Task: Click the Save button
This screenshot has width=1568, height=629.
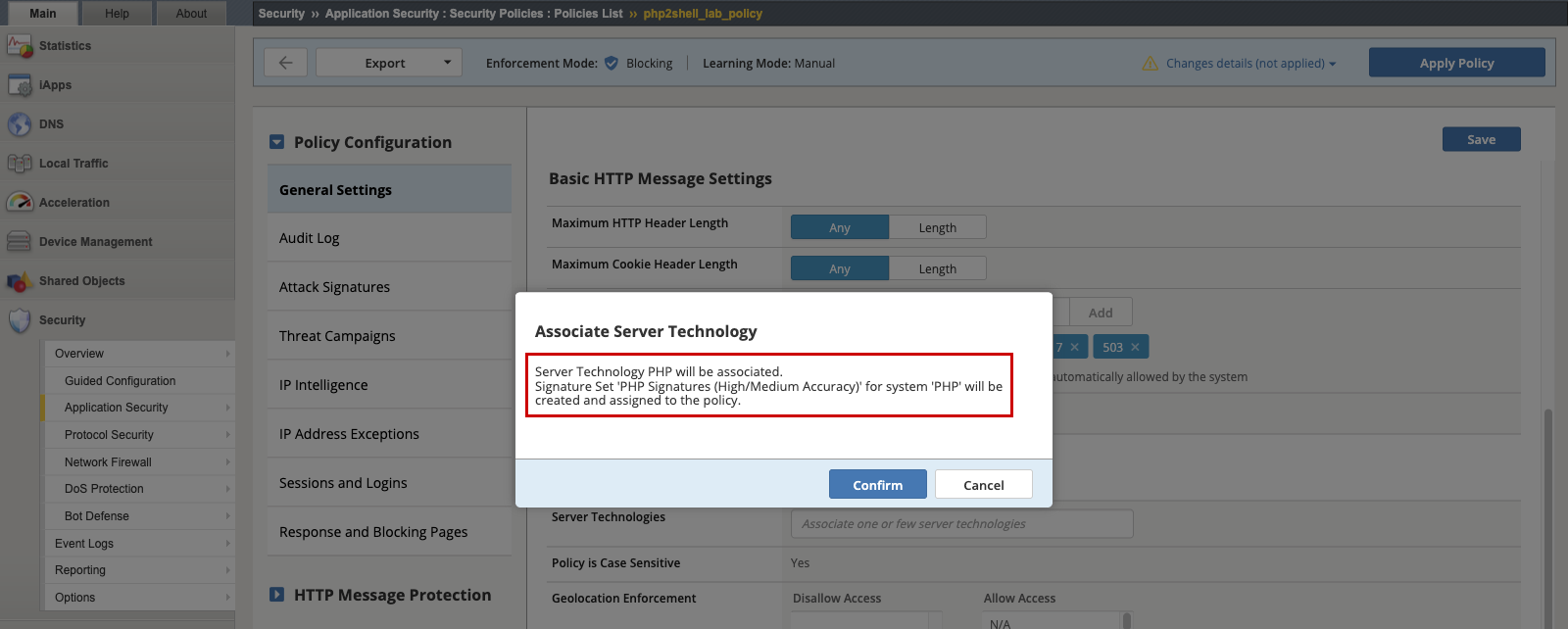Action: (1482, 139)
